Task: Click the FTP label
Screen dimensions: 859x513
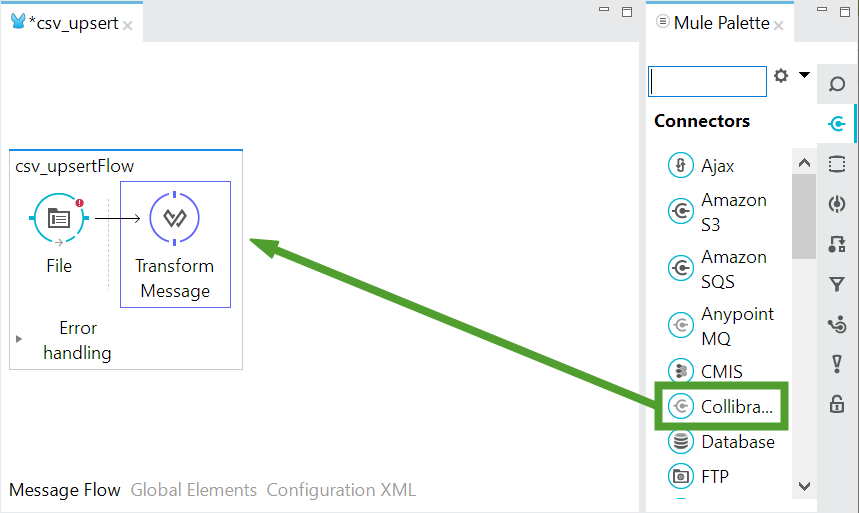Action: [715, 477]
